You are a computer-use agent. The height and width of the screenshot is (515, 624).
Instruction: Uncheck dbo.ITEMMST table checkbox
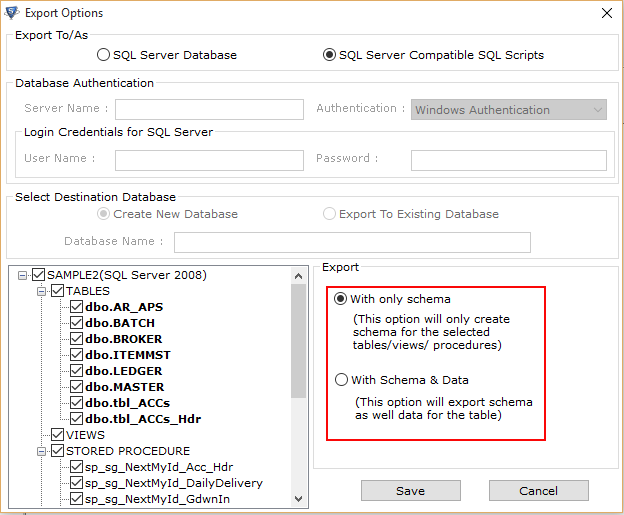[x=76, y=355]
